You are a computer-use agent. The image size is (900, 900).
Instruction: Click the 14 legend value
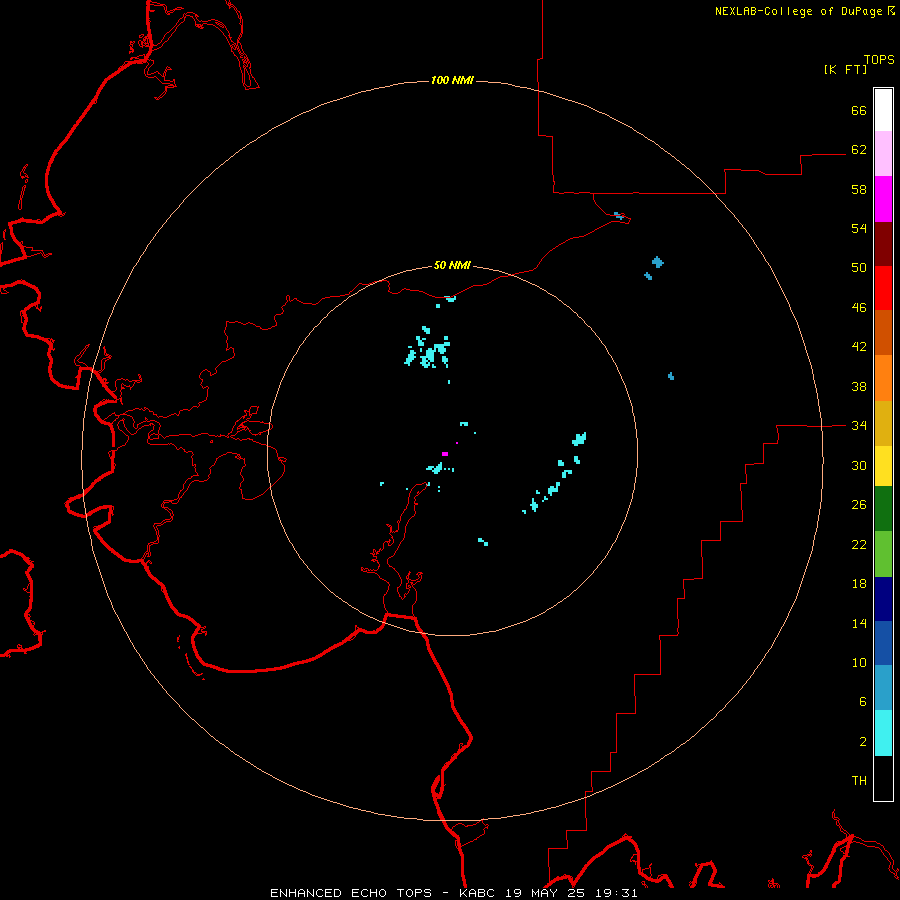coord(859,623)
